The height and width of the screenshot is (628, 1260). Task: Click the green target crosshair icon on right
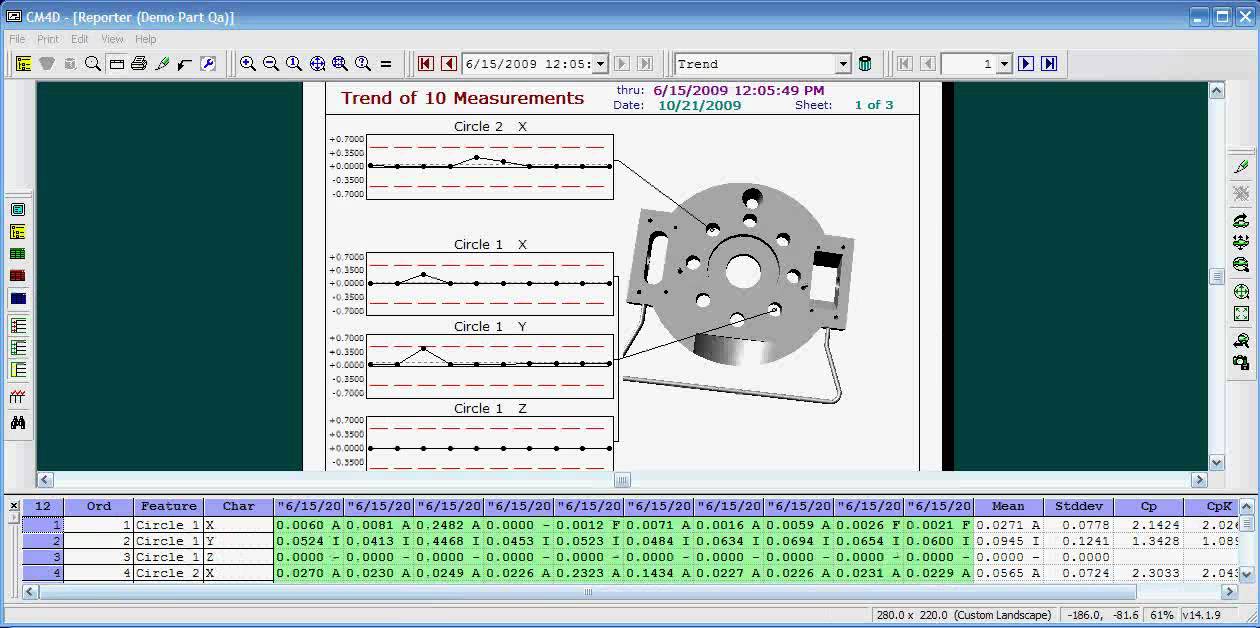[x=1241, y=292]
